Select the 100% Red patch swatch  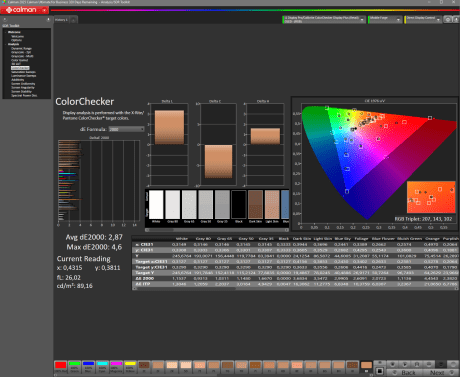coord(61,367)
